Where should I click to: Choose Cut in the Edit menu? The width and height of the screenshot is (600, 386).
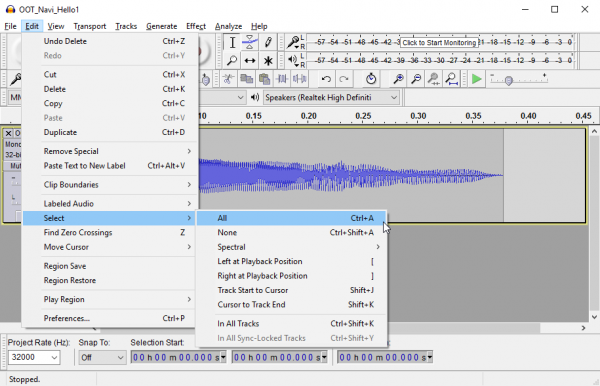(110, 74)
